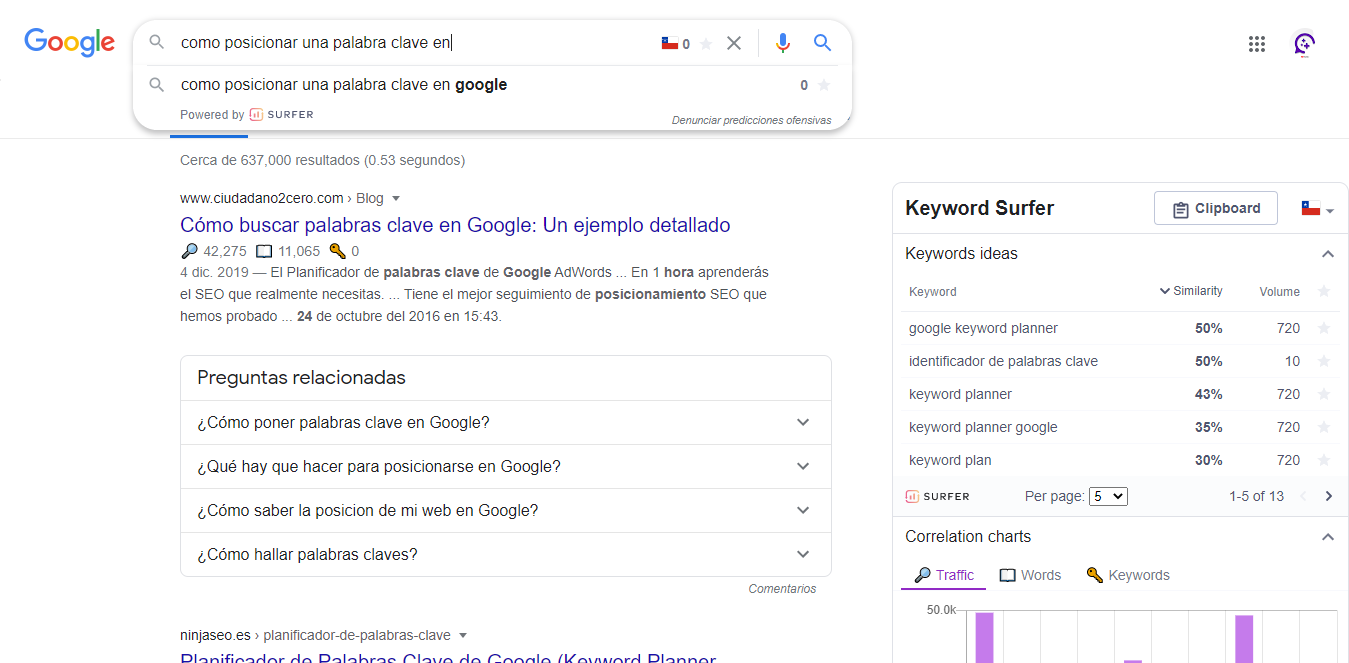Open the Google apps grid icon
The image size is (1349, 663).
[x=1257, y=43]
